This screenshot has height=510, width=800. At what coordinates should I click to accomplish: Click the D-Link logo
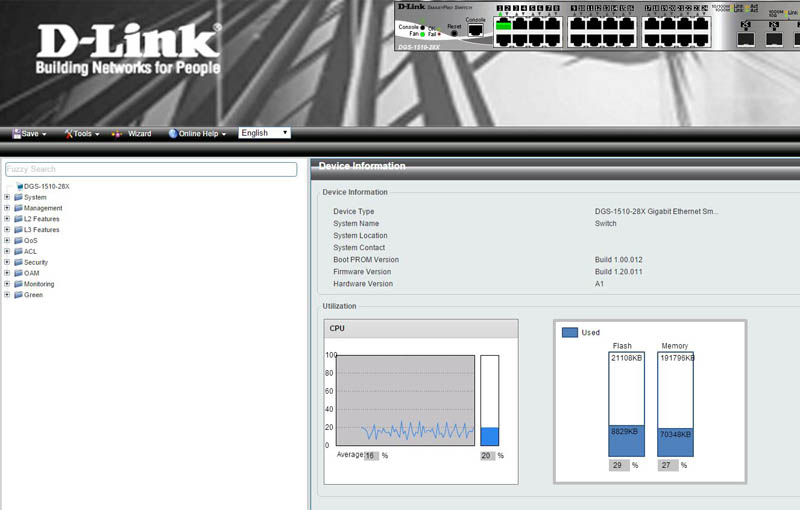(129, 49)
